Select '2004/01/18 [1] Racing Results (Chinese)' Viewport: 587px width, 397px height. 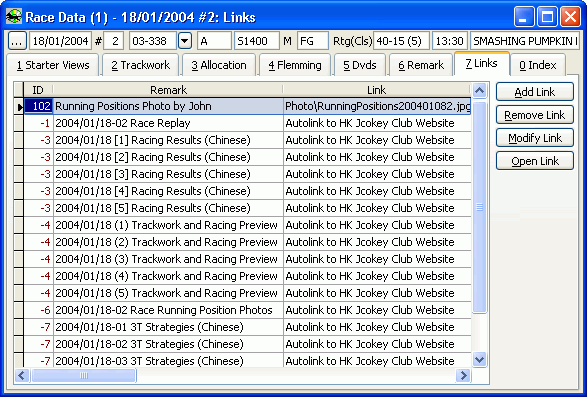[168, 140]
